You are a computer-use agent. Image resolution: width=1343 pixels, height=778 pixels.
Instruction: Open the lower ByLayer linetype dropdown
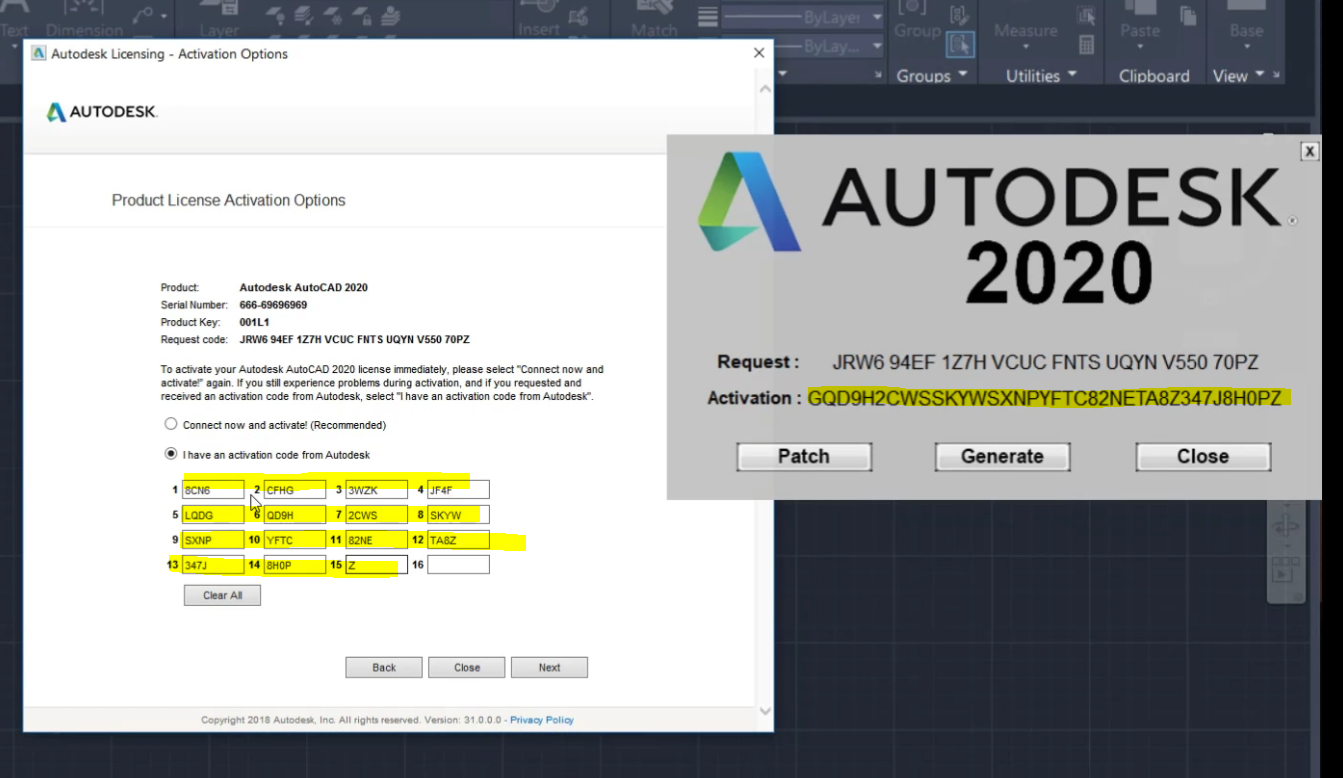pos(877,47)
